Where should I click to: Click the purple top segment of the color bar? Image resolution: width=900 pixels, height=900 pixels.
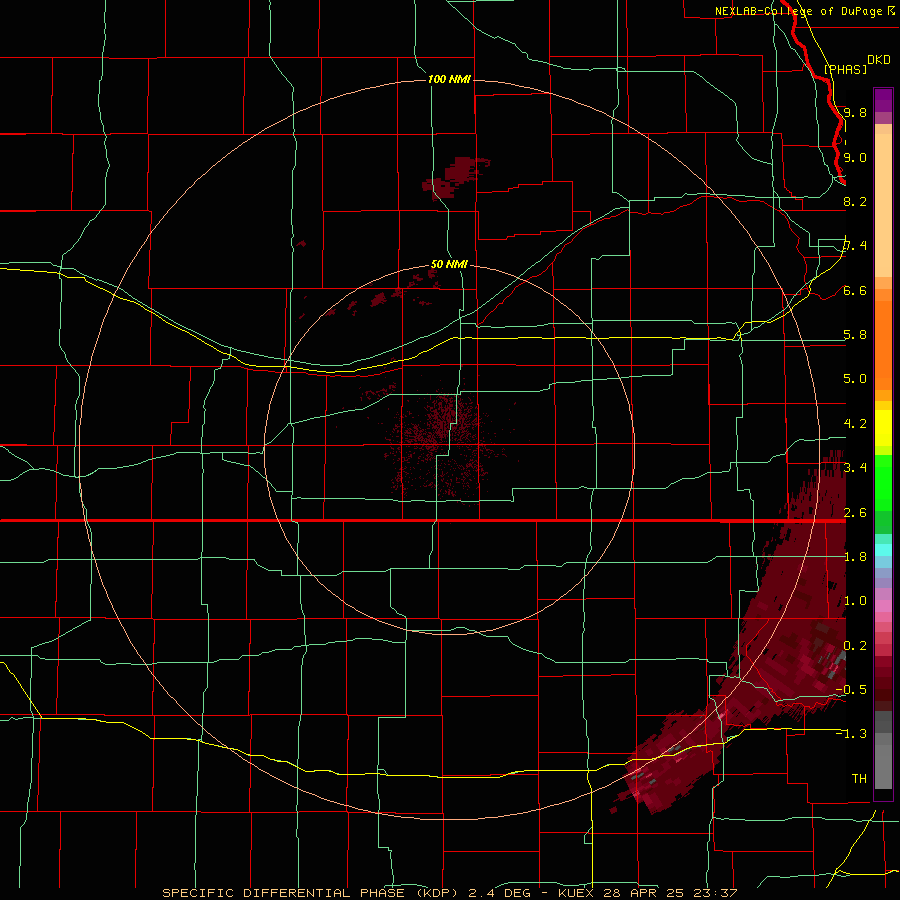coord(883,100)
